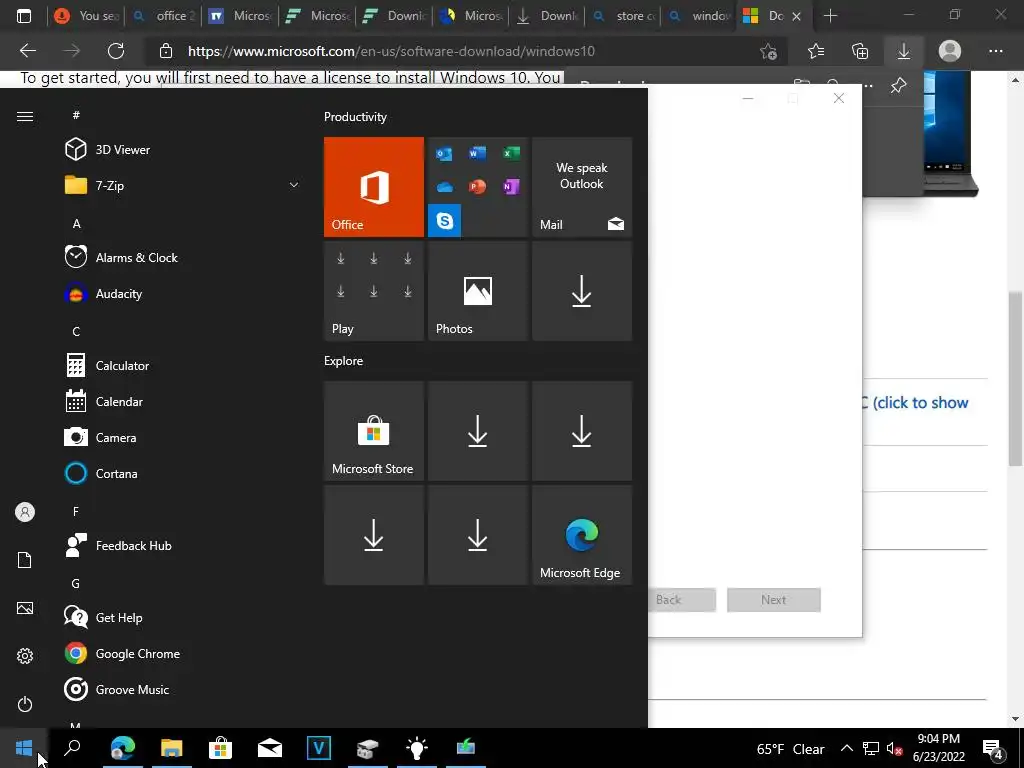Open Edge profile avatar
The image size is (1024, 768).
click(x=950, y=51)
